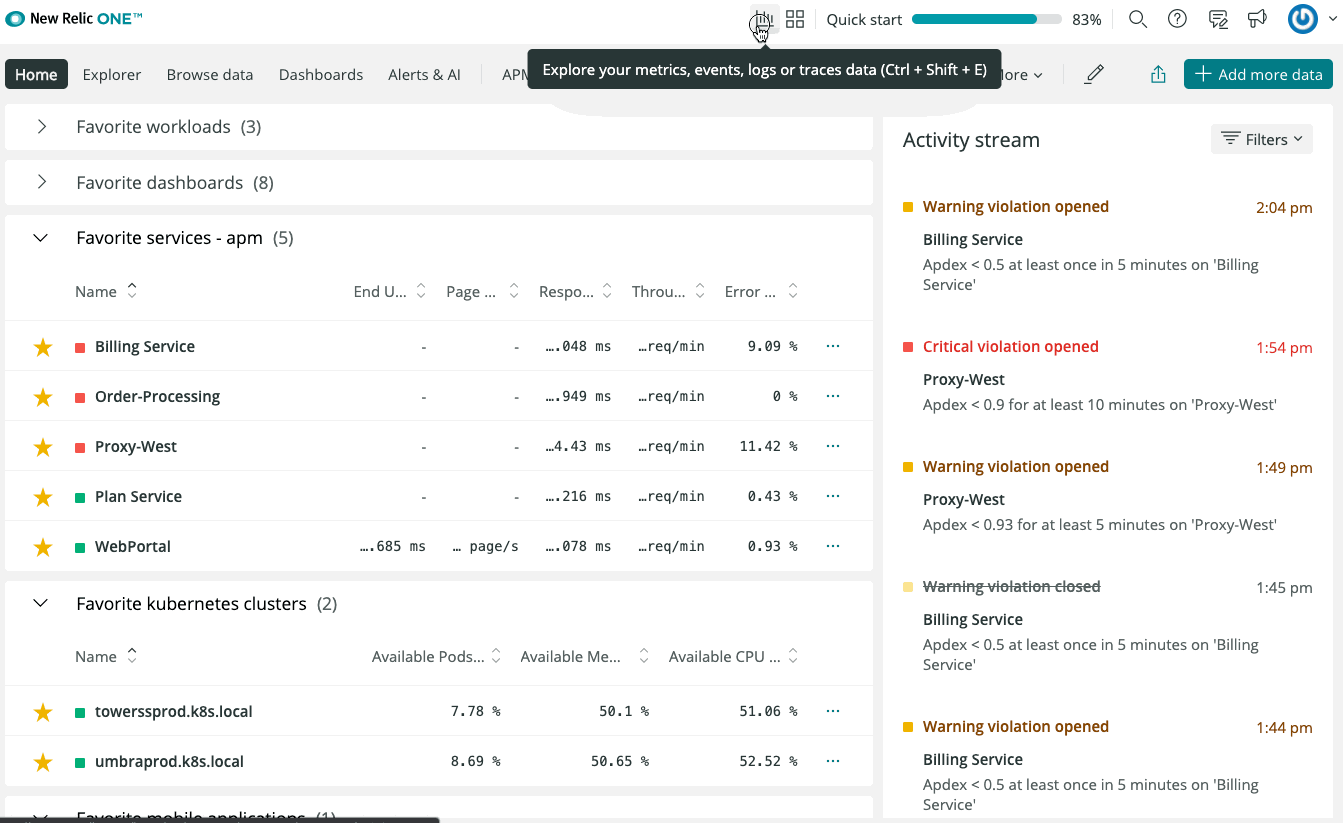The height and width of the screenshot is (823, 1343).
Task: Open the More navigation dropdown
Action: click(x=1020, y=74)
